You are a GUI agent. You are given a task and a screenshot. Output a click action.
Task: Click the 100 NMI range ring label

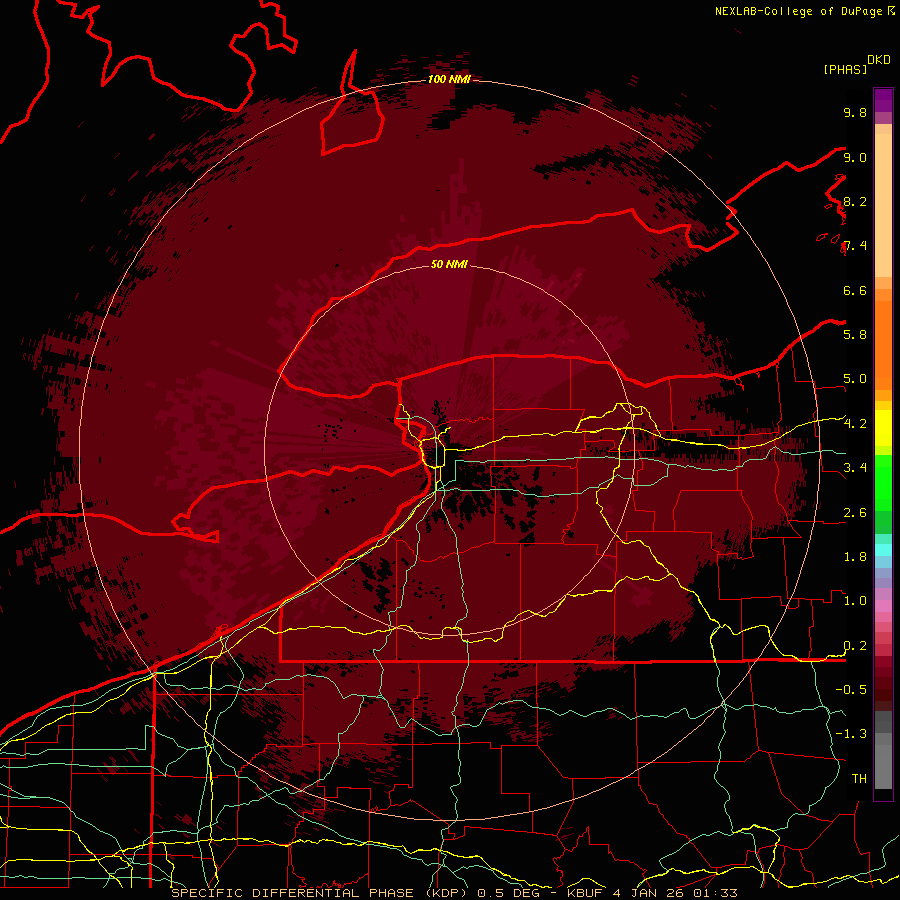449,79
